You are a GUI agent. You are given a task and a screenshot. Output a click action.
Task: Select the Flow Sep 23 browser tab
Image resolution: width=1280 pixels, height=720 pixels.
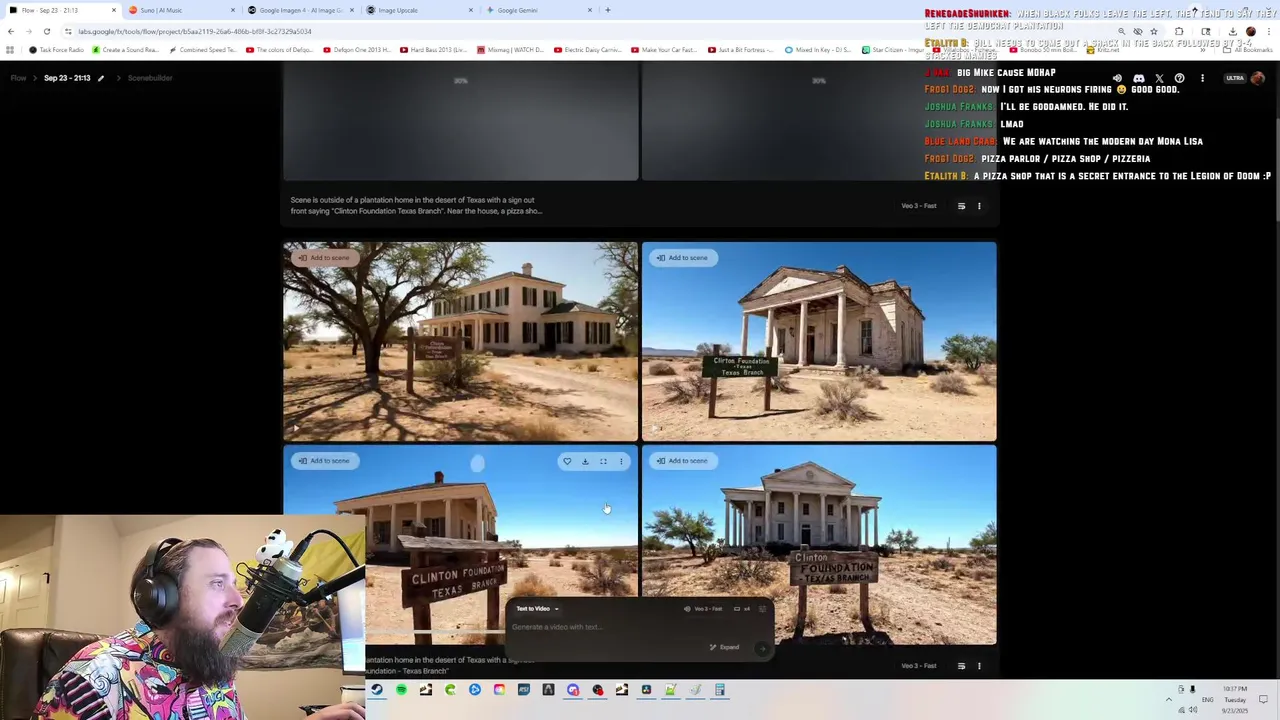click(60, 10)
